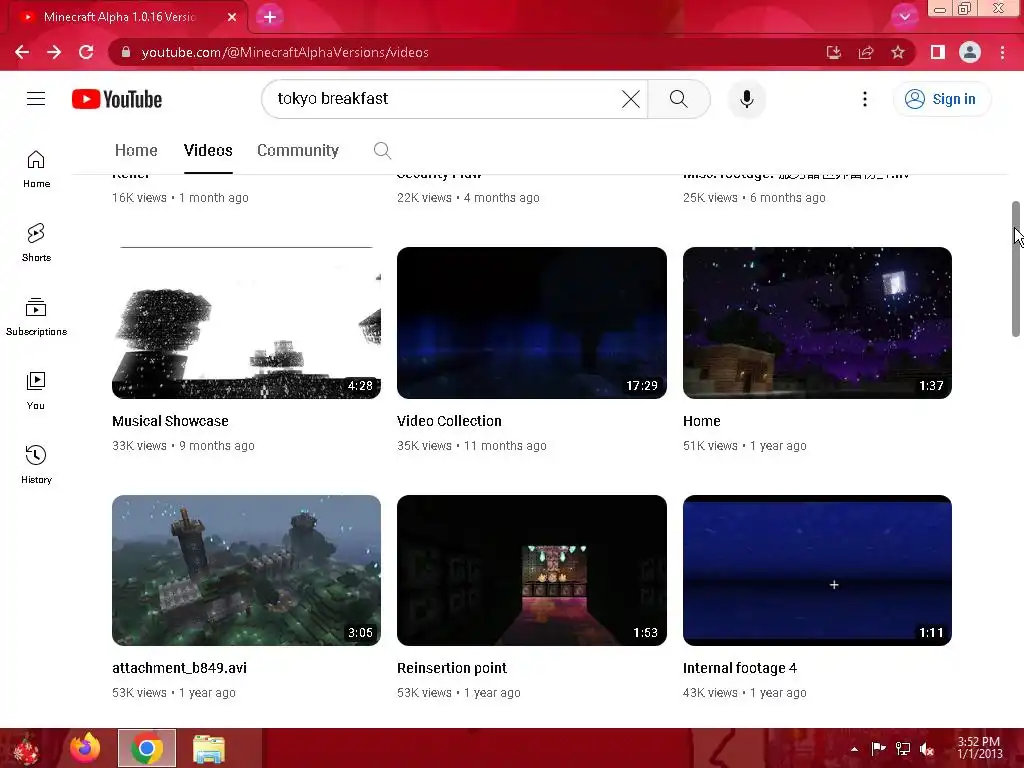The image size is (1024, 768).
Task: Close the Minecraft Alpha tab
Action: (232, 17)
